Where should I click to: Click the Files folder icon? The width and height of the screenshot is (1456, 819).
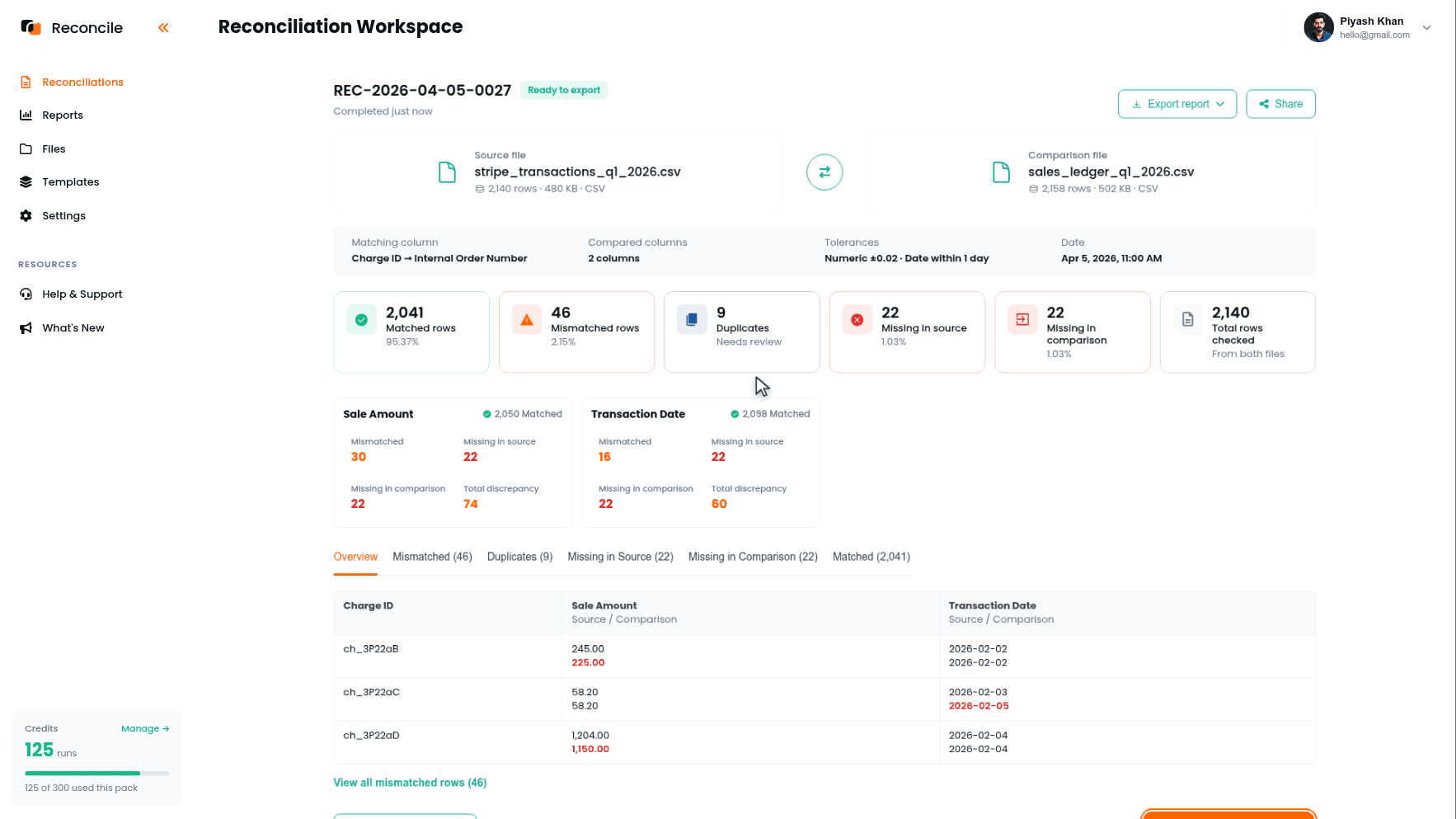pos(26,148)
